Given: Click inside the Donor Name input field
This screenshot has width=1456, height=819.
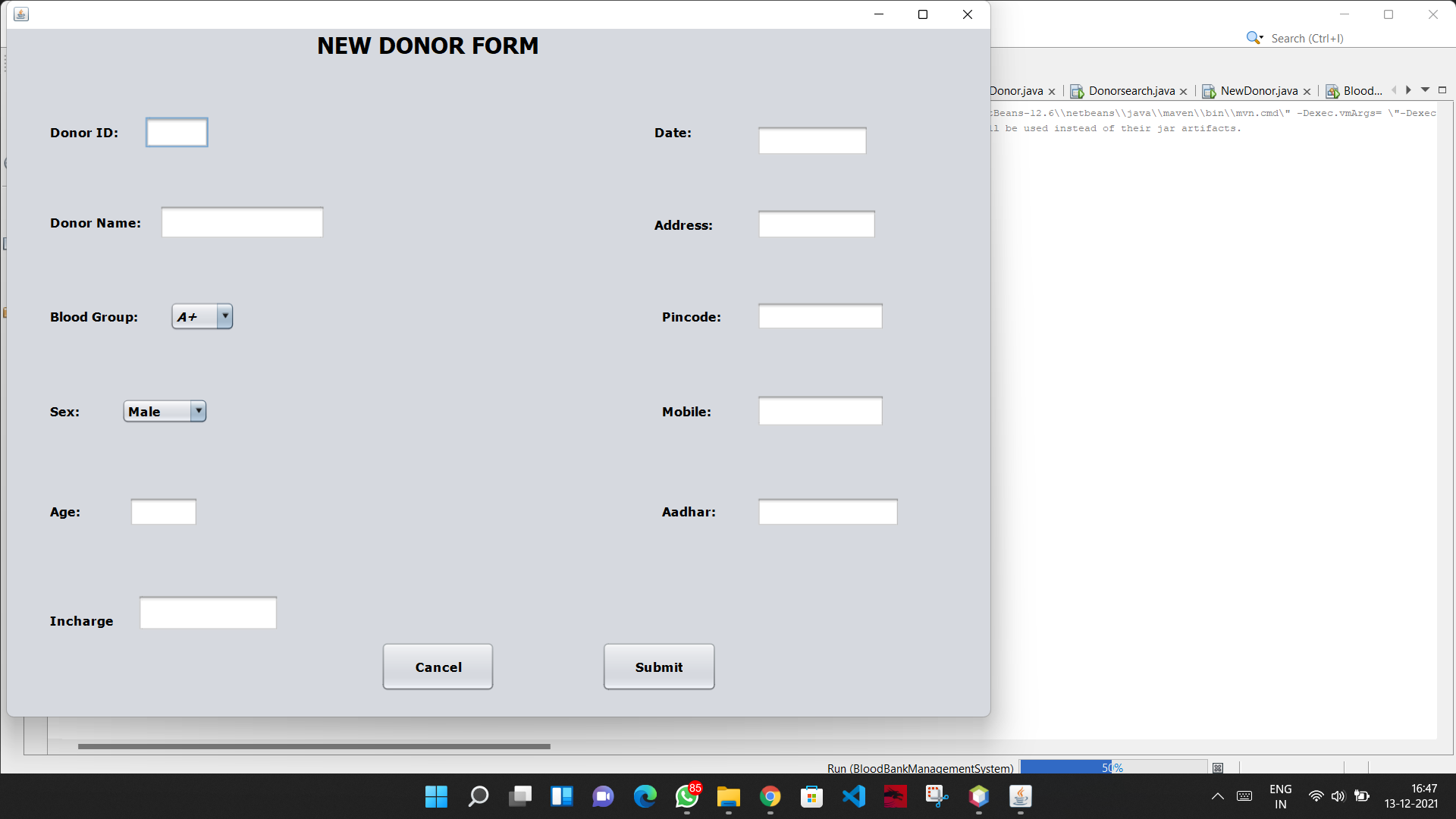Looking at the screenshot, I should 241,221.
